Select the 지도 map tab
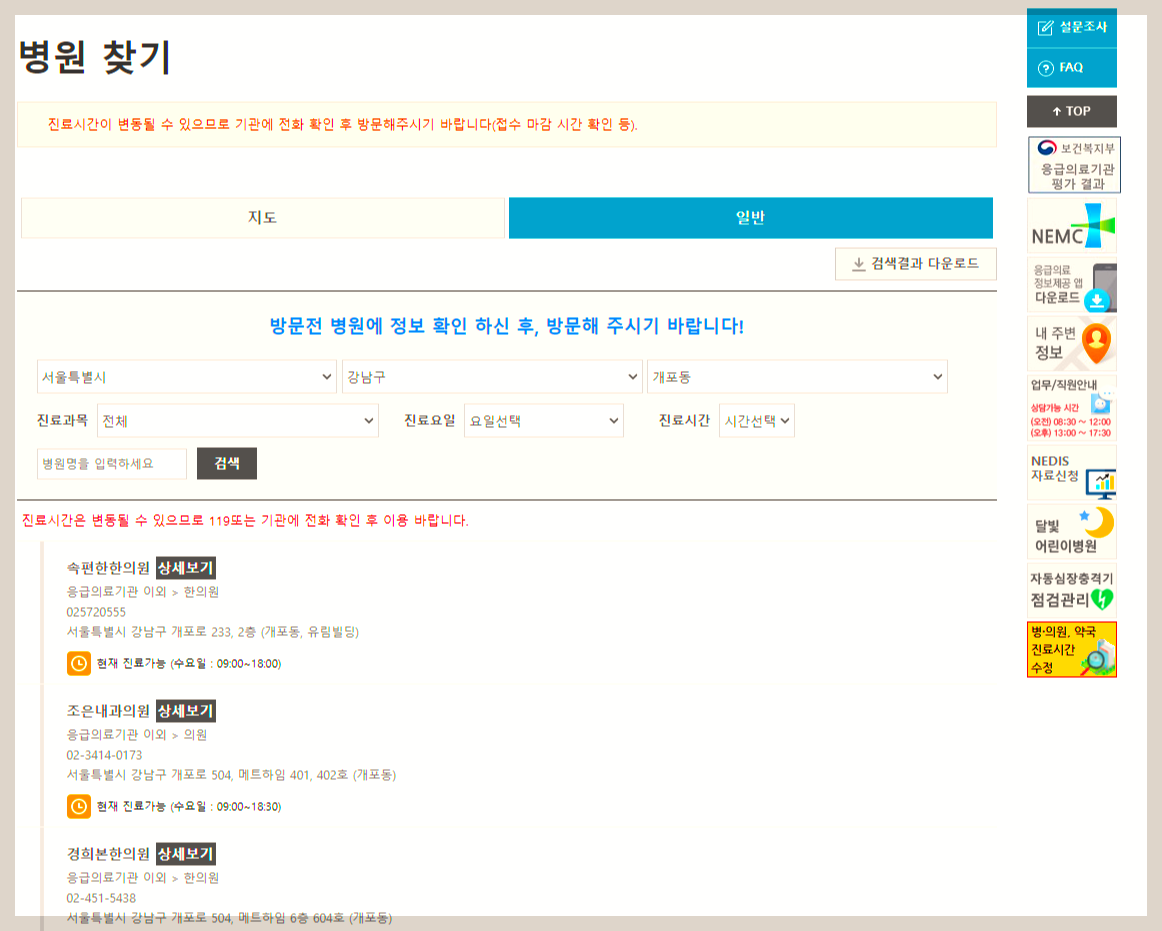Viewport: 1162px width, 931px height. (x=263, y=217)
